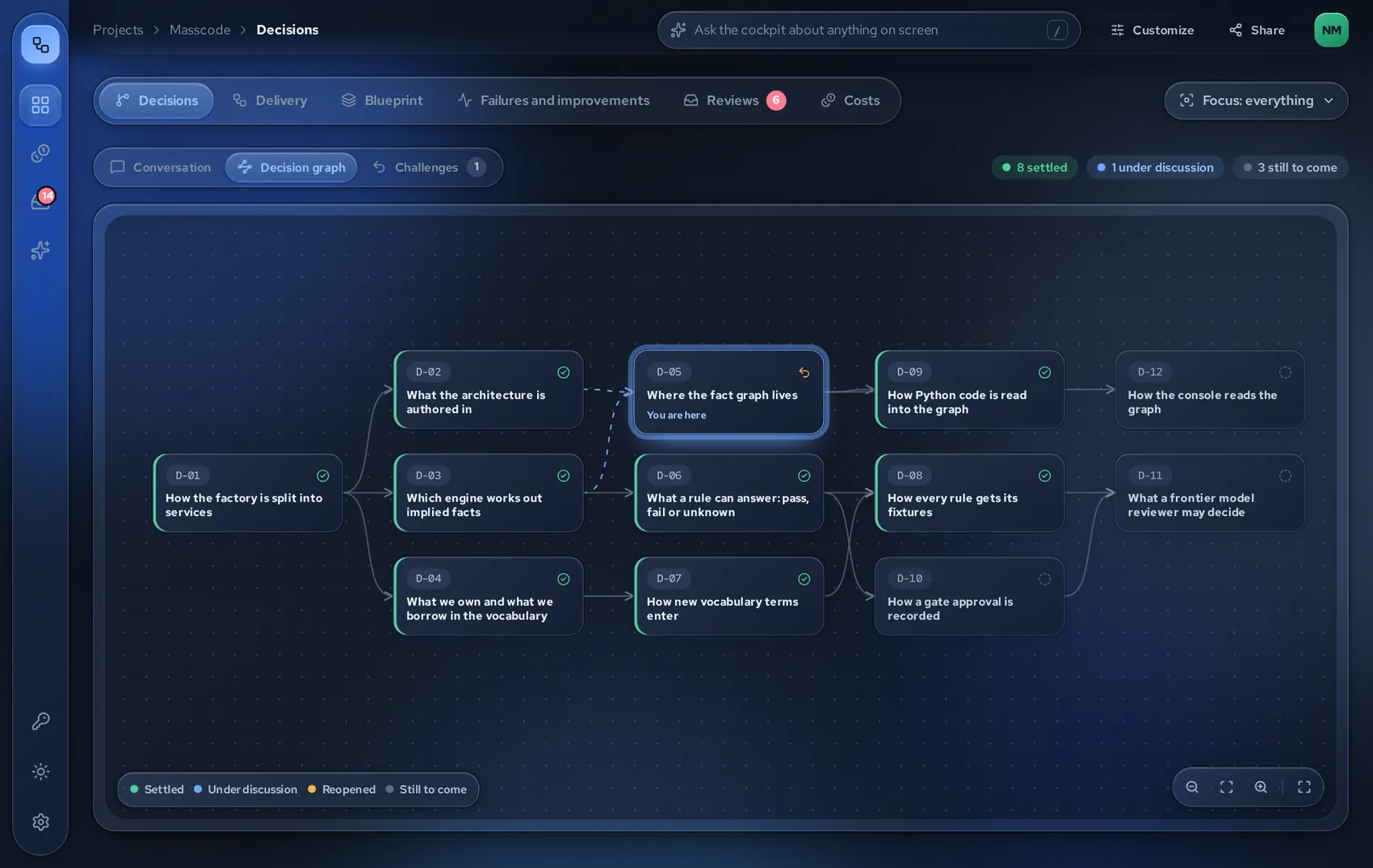Click the Customize button
The height and width of the screenshot is (868, 1373).
tap(1152, 30)
